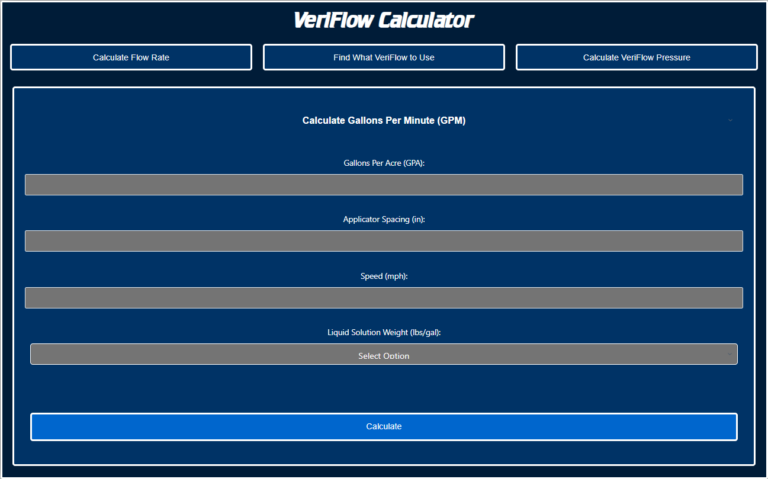Submit the GPM form with Calculate

(x=384, y=426)
